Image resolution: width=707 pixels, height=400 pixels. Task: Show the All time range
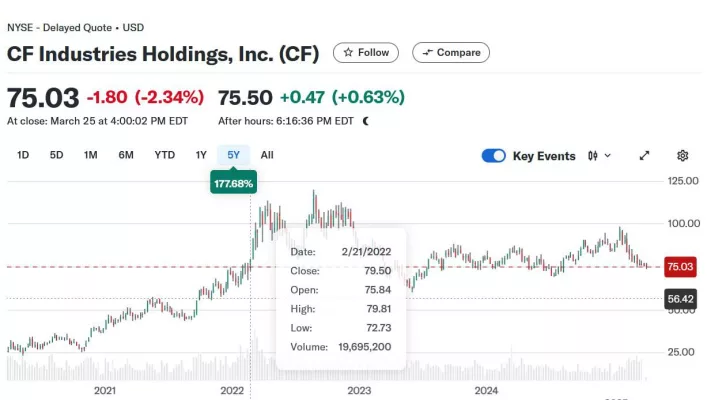click(267, 155)
